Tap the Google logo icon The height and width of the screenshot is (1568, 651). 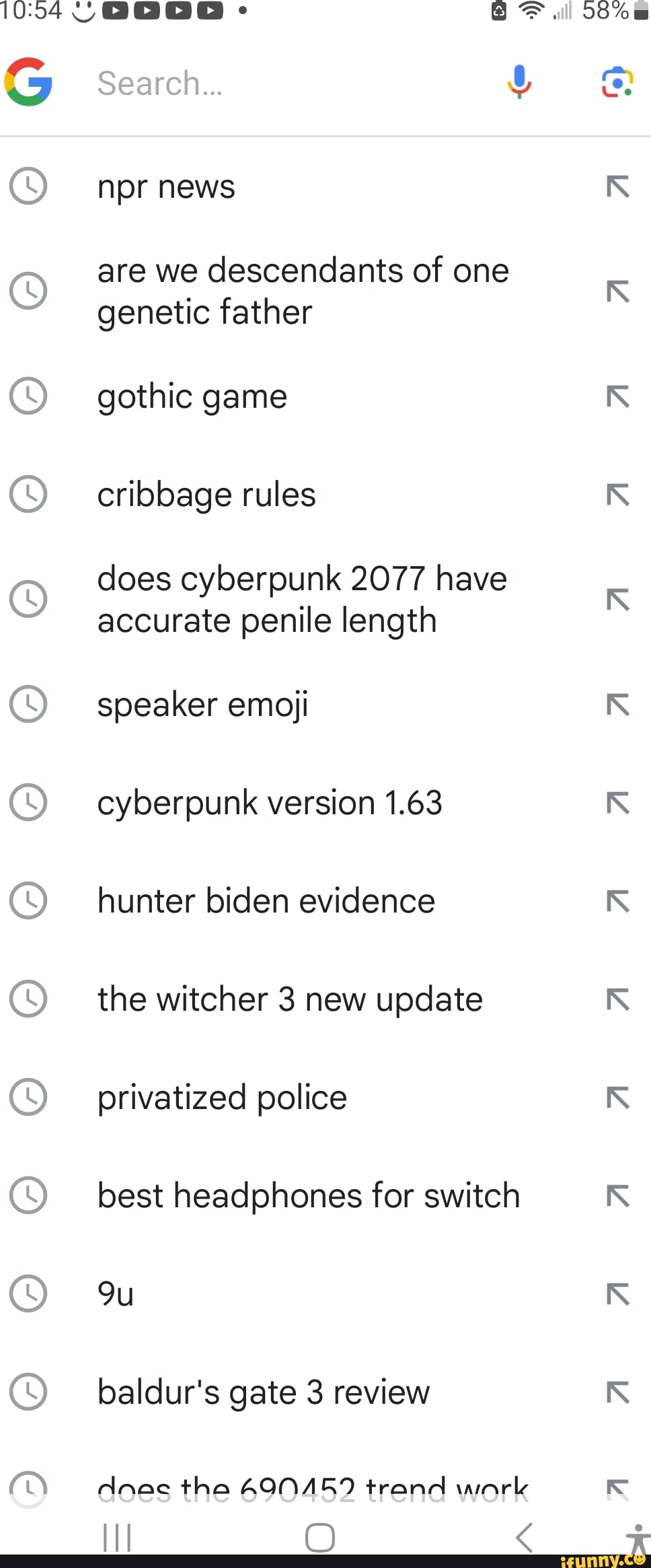(x=28, y=82)
